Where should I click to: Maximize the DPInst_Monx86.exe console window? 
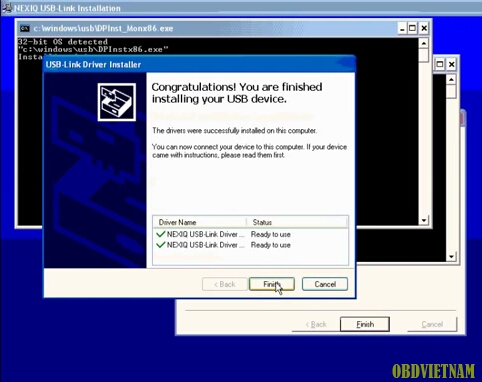tap(413, 28)
